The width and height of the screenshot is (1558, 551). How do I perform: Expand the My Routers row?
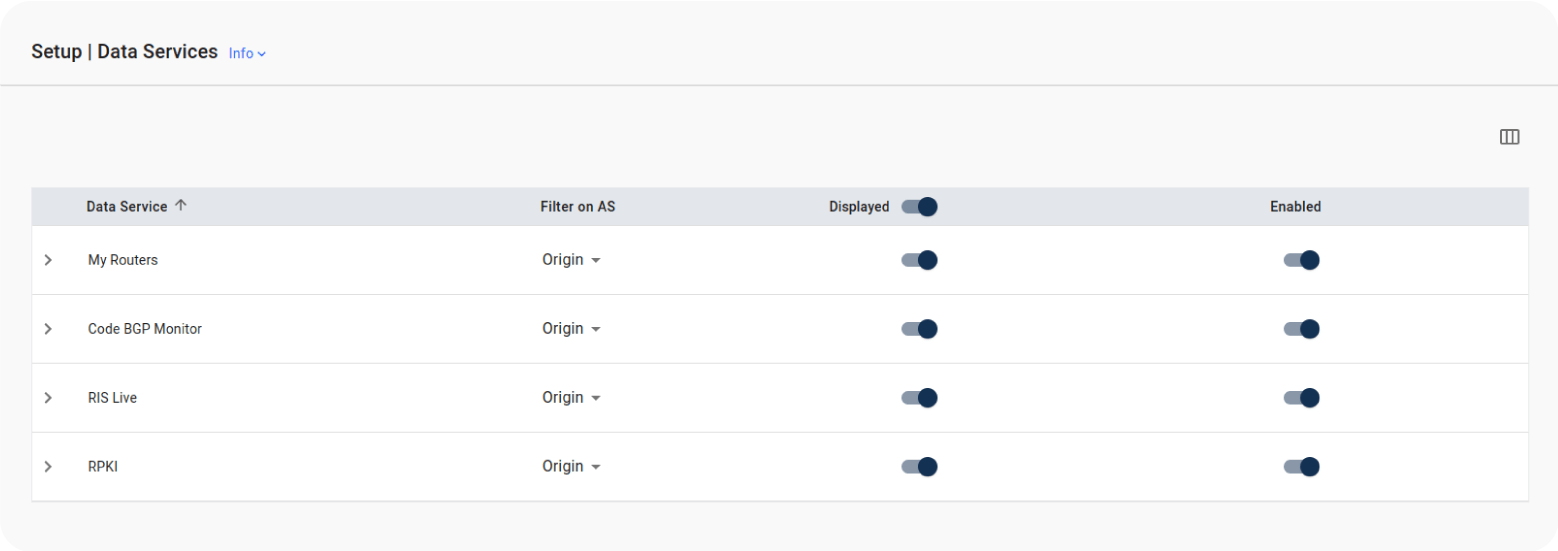click(48, 260)
